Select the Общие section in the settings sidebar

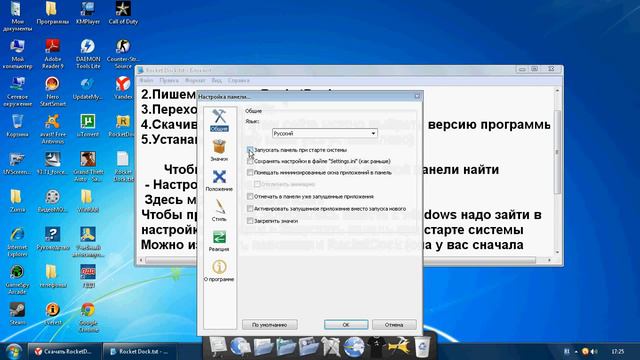pos(219,120)
